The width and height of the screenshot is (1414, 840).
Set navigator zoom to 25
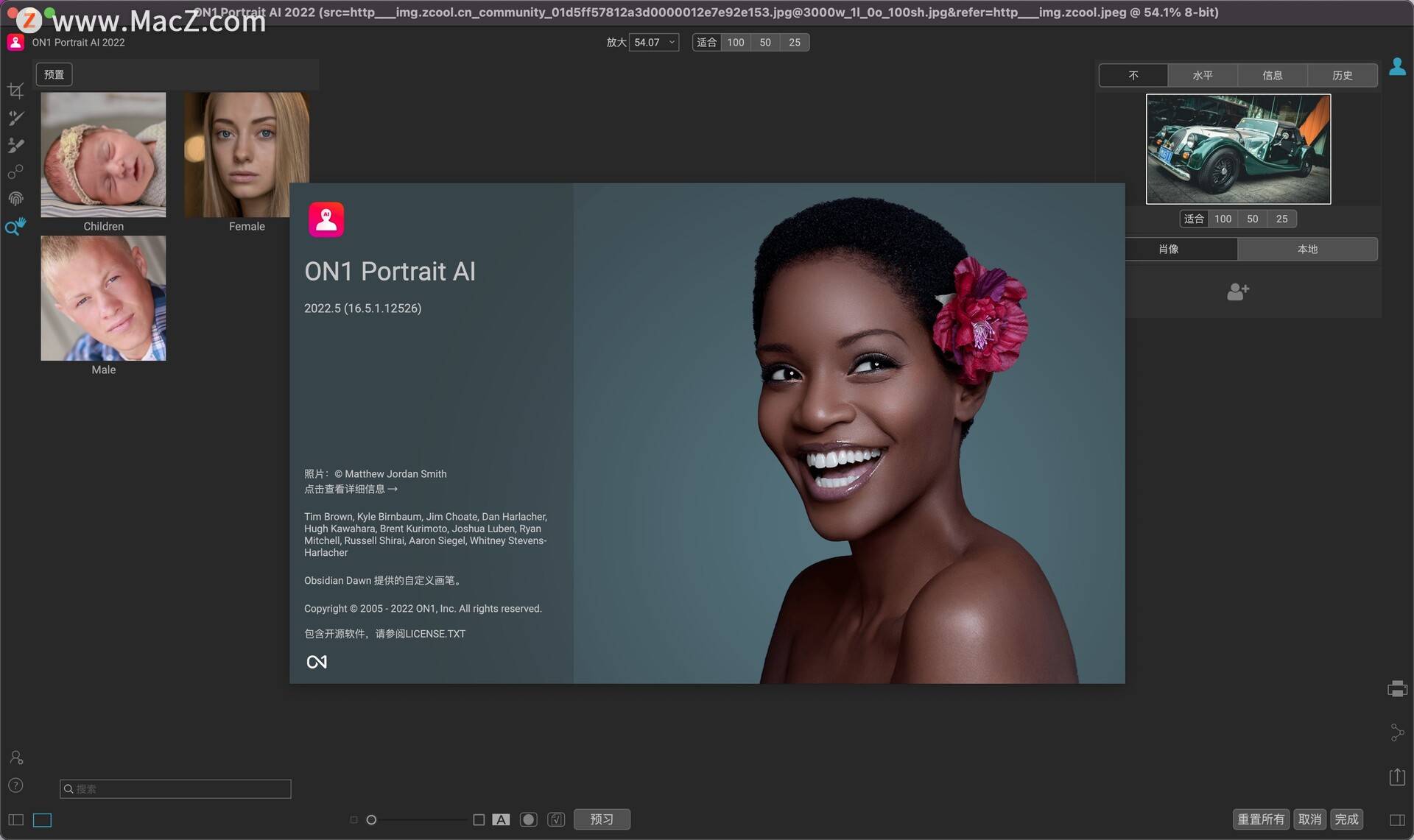click(1282, 219)
